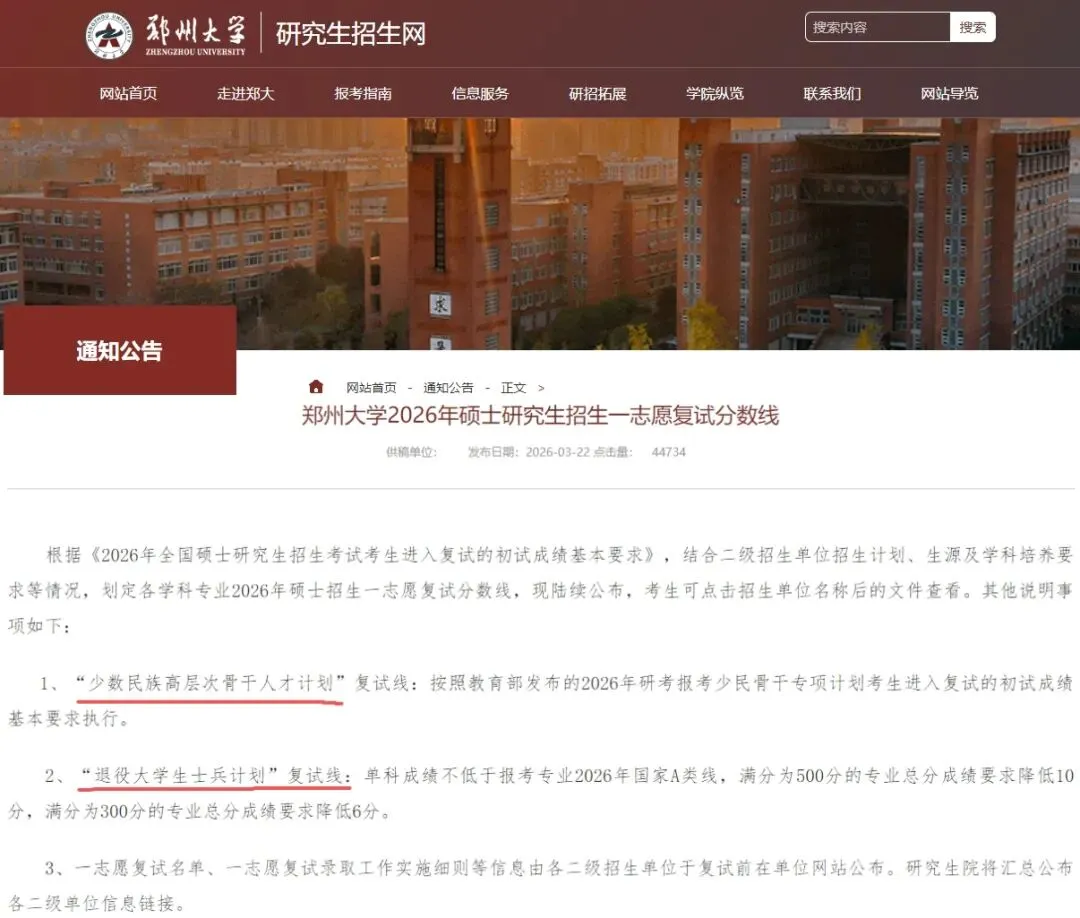
Task: Select 报考指南 in the navigation bar
Action: coord(363,94)
